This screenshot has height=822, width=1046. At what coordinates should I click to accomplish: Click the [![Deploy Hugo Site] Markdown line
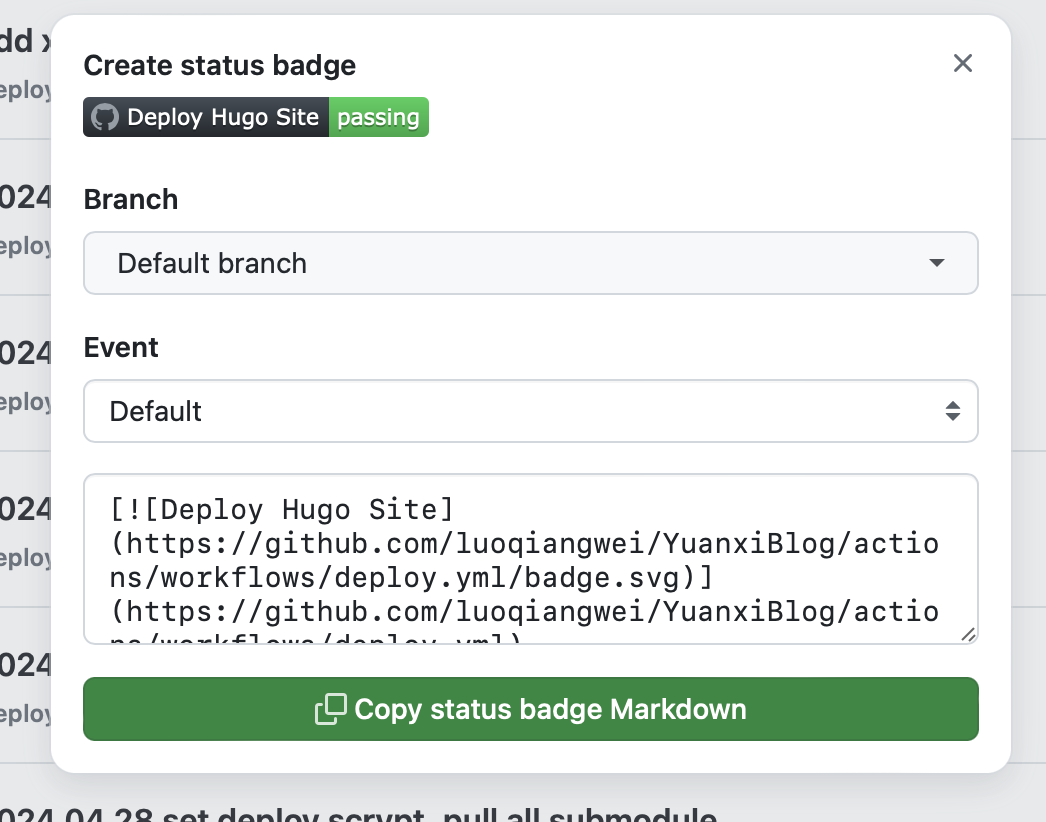[283, 509]
